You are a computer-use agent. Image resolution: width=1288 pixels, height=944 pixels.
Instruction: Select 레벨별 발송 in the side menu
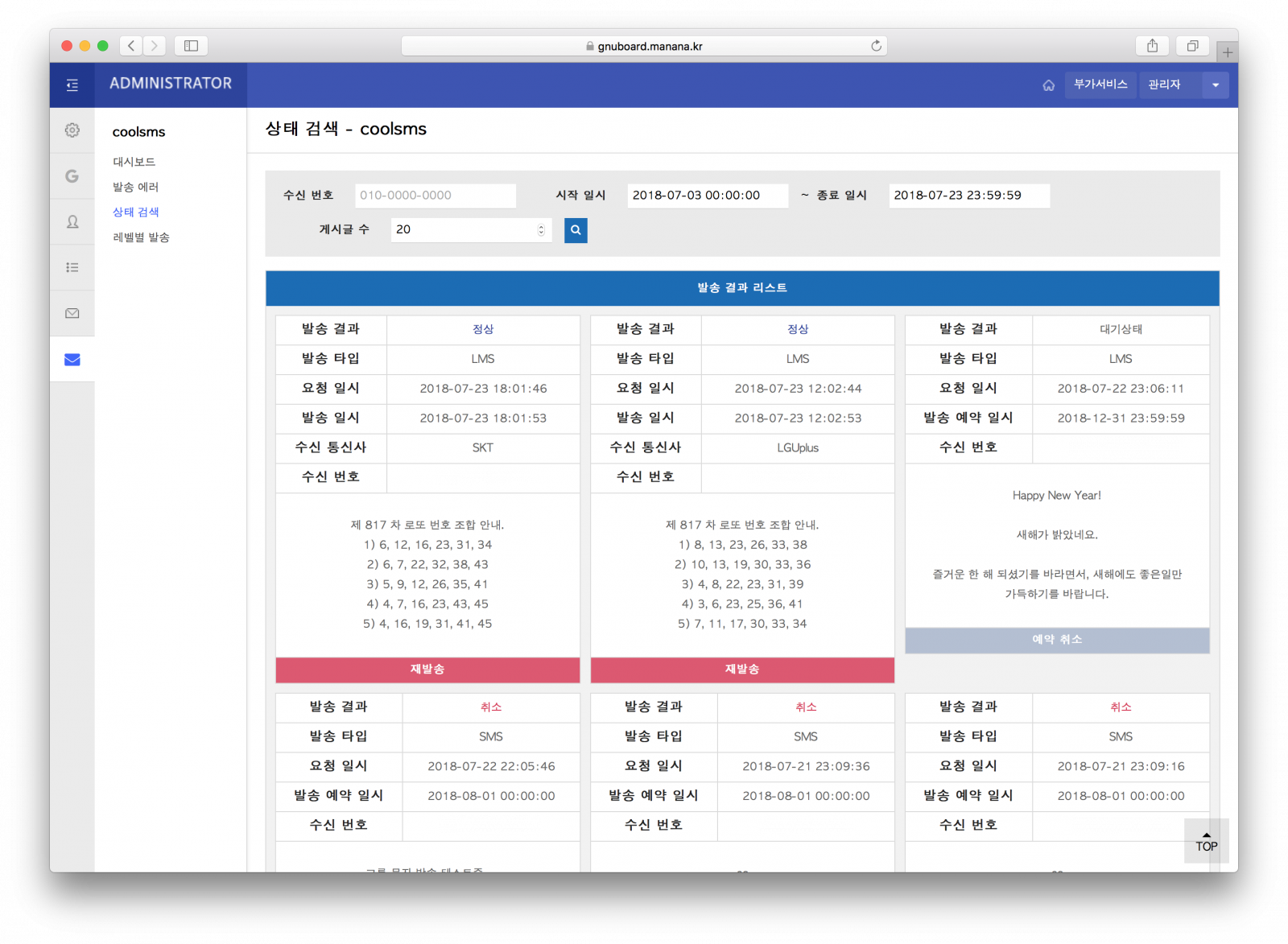[x=141, y=237]
